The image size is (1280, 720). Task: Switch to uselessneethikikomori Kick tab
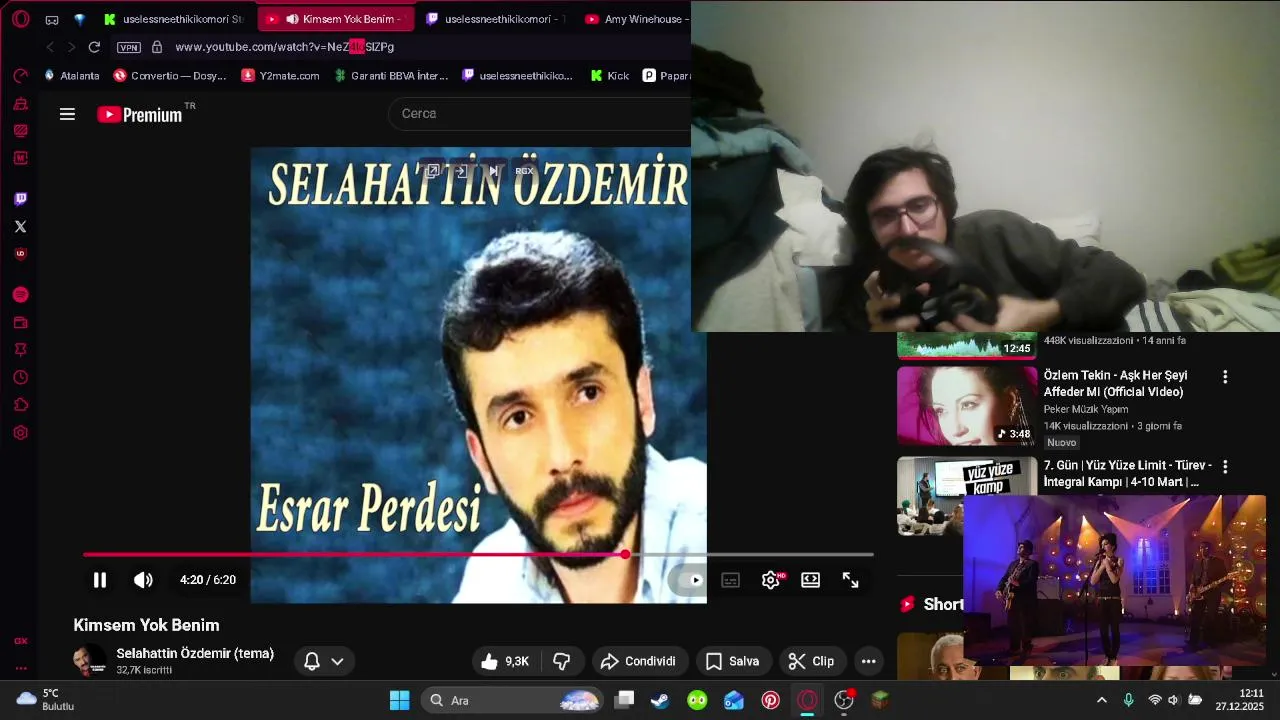(176, 19)
